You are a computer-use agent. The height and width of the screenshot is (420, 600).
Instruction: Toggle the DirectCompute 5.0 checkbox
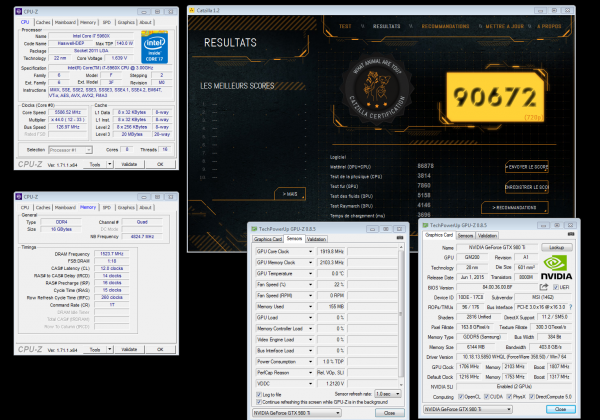coord(532,397)
